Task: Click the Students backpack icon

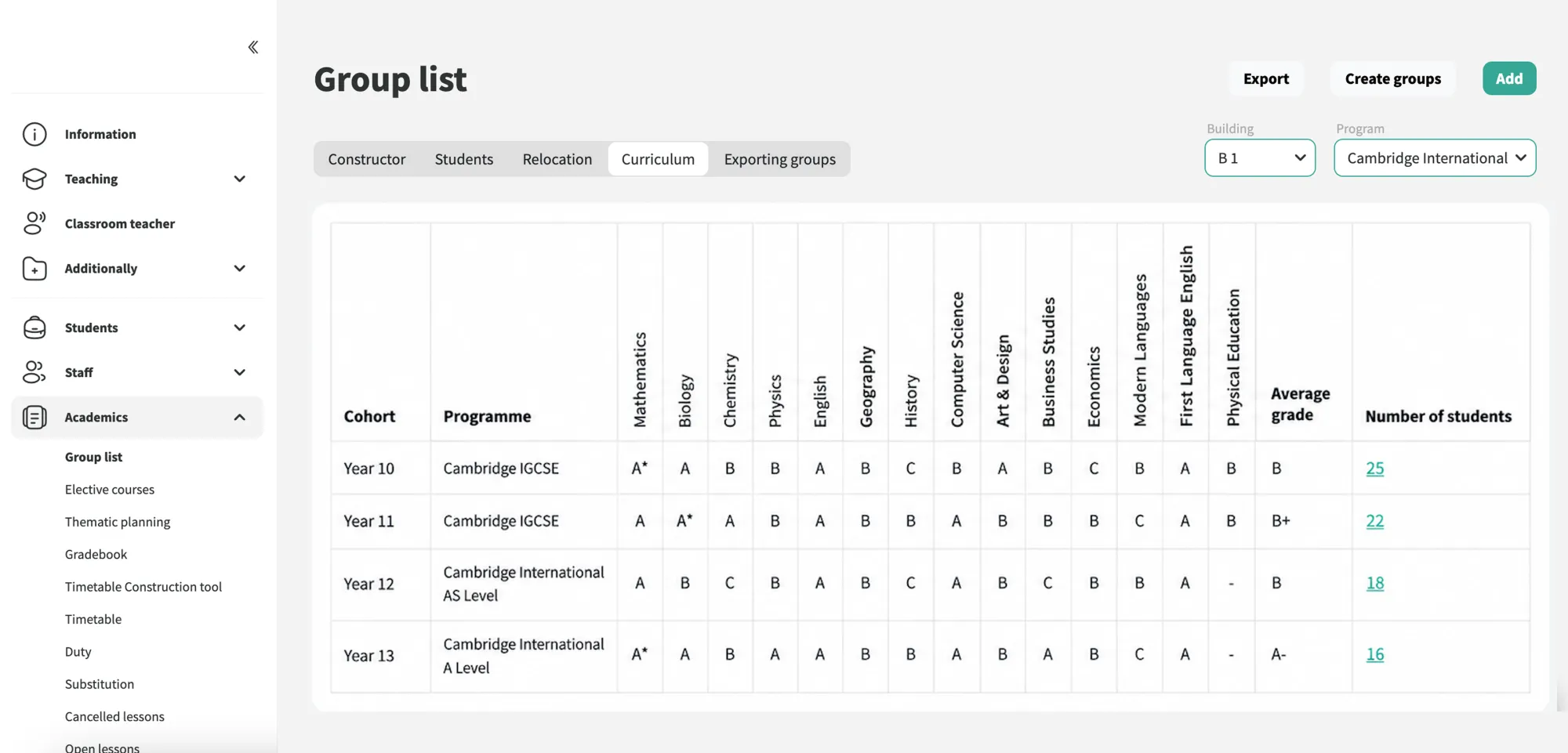Action: (34, 328)
